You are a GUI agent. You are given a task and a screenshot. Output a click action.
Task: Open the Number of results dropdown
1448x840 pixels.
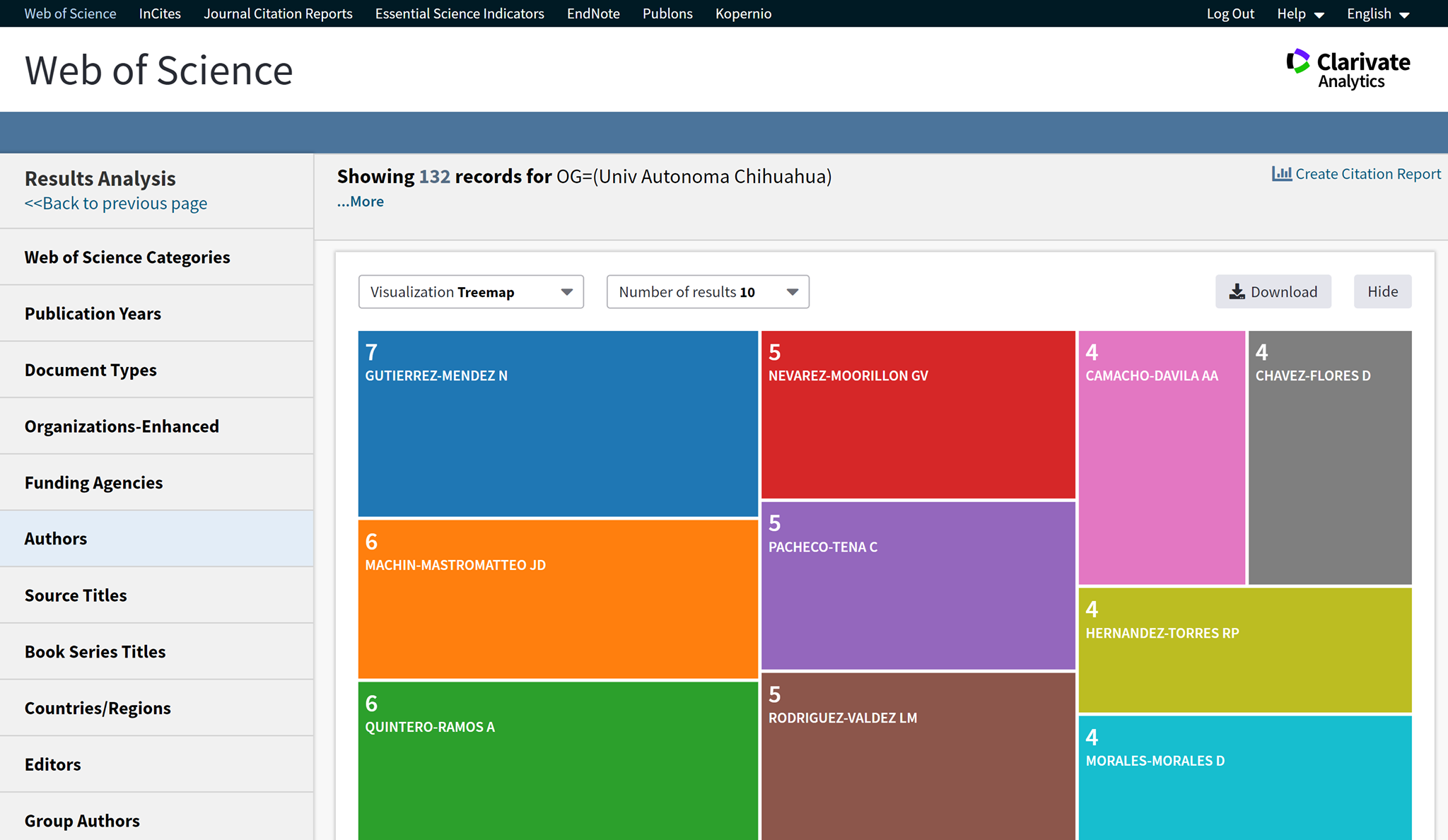tap(708, 292)
